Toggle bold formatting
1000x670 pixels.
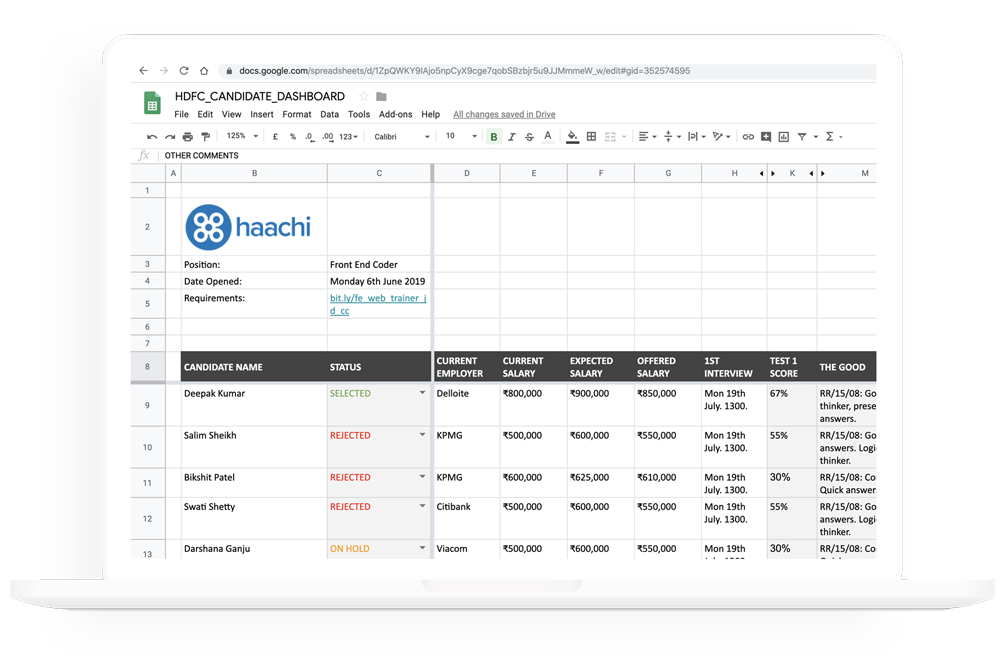494,136
